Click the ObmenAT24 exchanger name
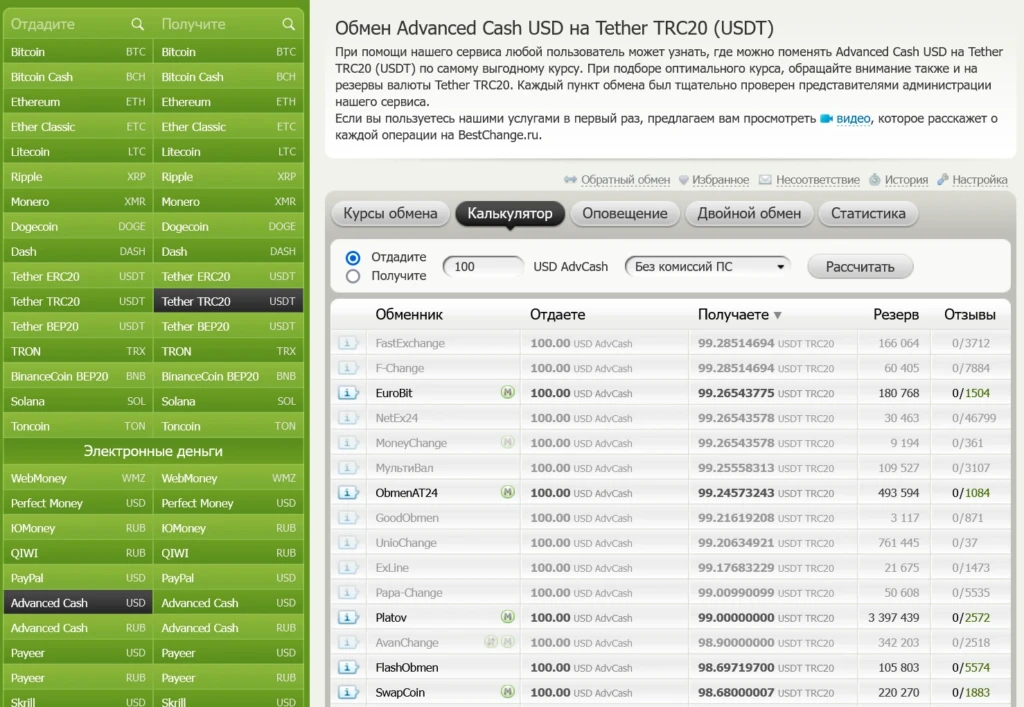Viewport: 1024px width, 707px height. [x=406, y=493]
